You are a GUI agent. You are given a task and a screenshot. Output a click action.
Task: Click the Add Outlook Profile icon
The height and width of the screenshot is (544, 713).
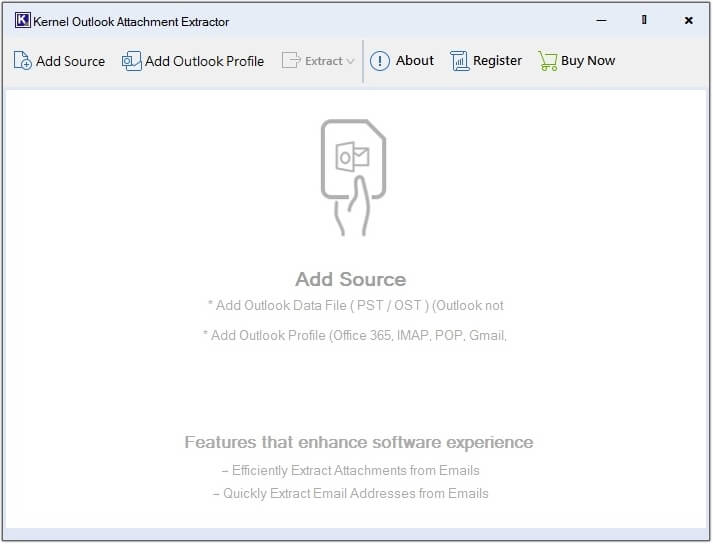pos(131,61)
